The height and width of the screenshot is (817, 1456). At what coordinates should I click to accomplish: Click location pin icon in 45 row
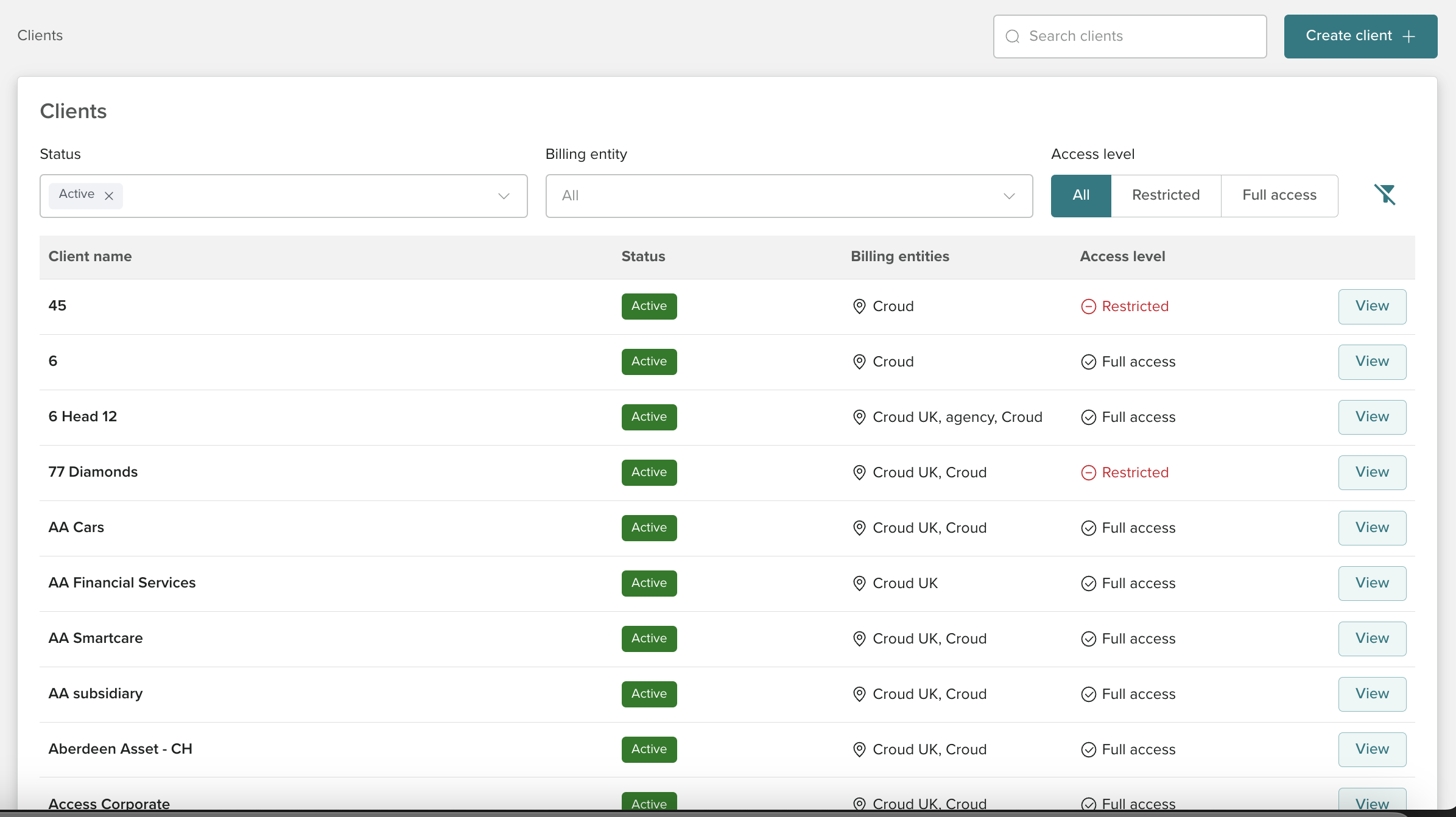859,306
